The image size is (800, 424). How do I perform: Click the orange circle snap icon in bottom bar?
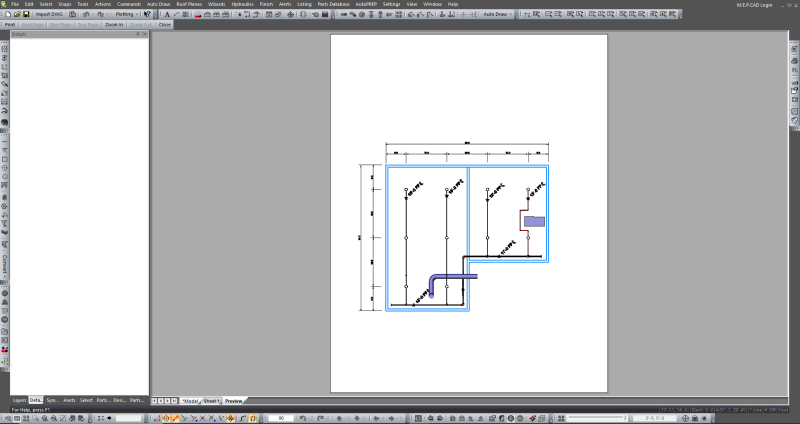166,418
